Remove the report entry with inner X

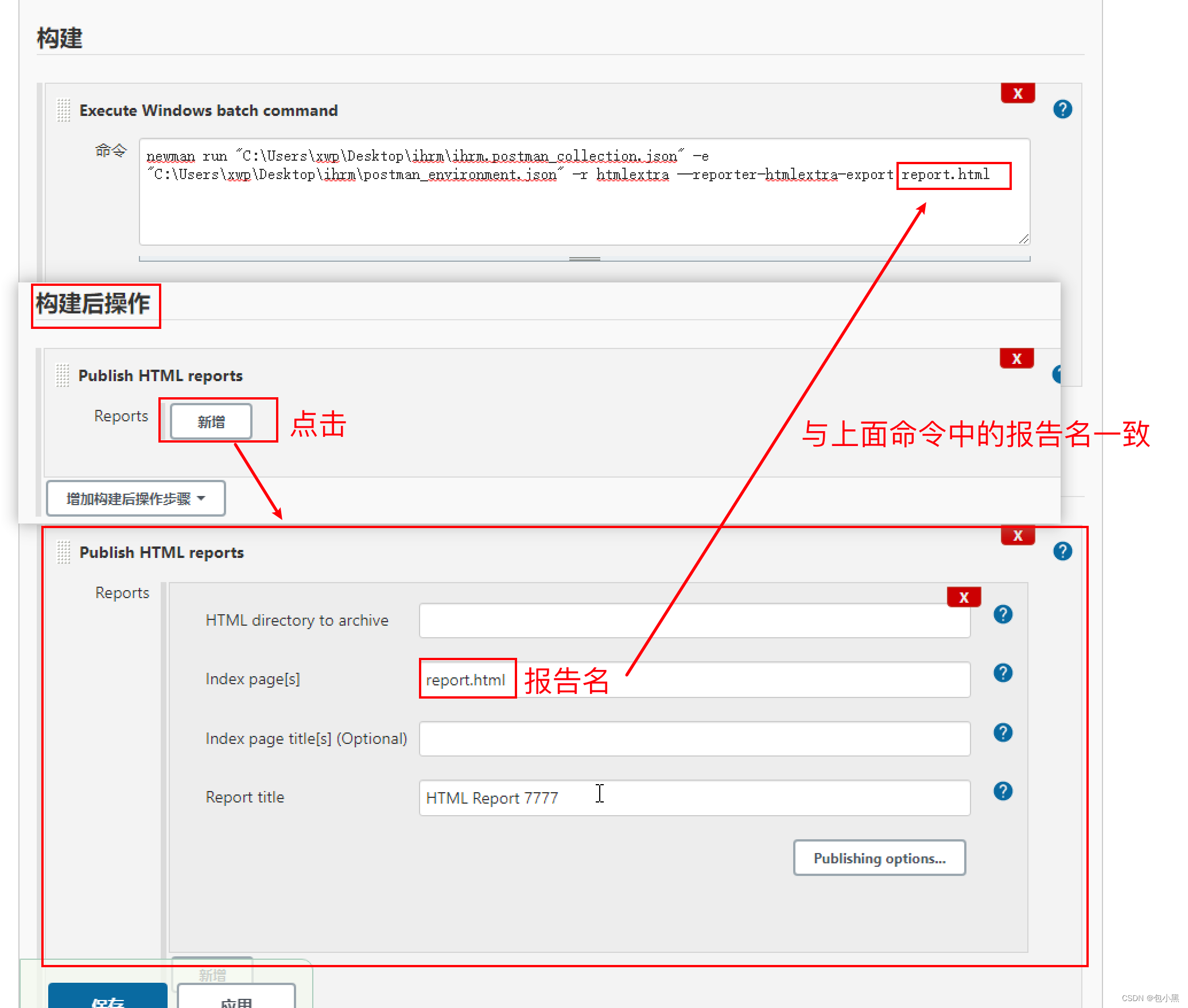[x=964, y=597]
